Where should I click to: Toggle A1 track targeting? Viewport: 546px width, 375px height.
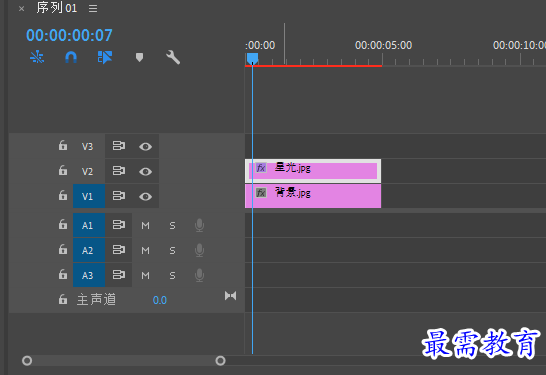89,225
